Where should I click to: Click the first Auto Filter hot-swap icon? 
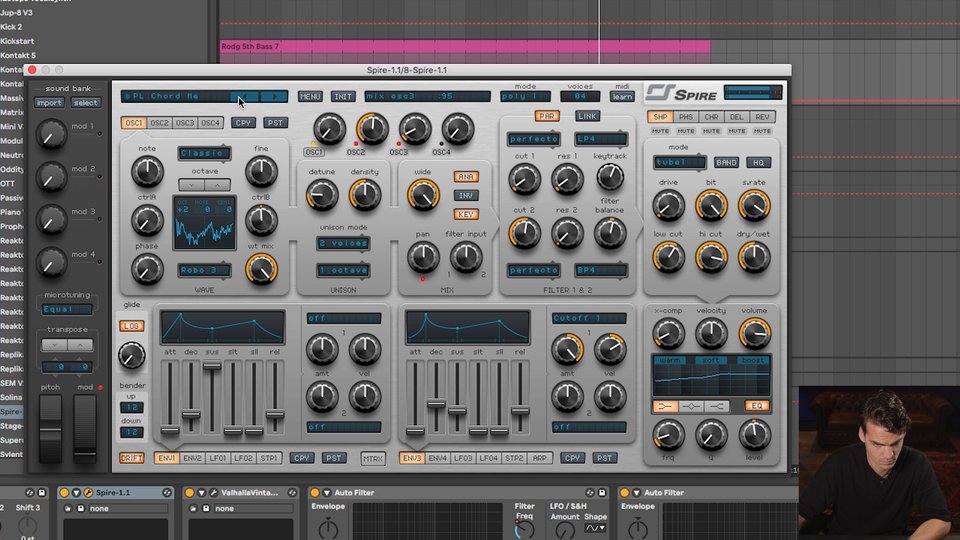[x=590, y=492]
